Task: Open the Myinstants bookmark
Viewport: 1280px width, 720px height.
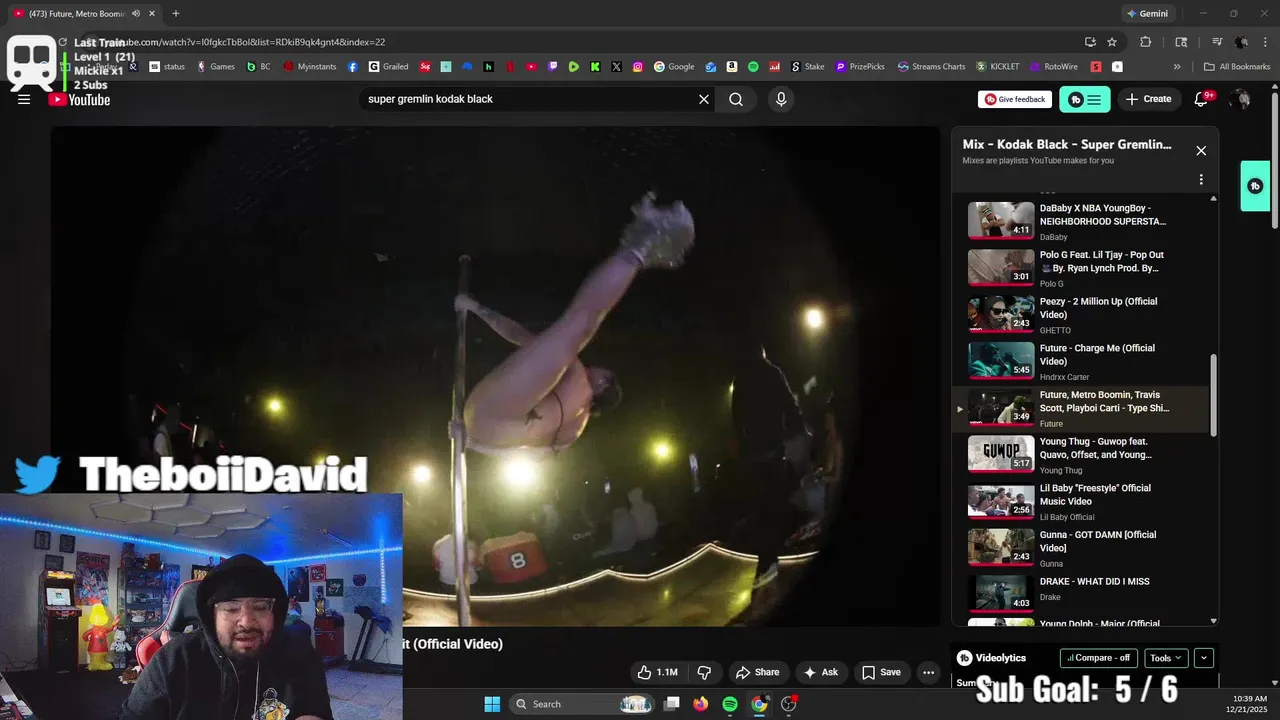Action: pos(309,67)
